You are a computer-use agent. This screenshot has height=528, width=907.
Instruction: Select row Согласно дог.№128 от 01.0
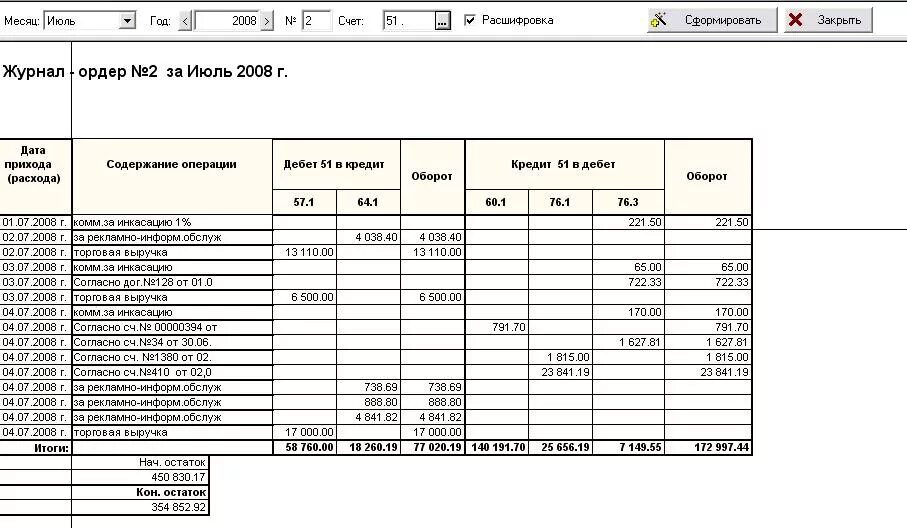172,282
